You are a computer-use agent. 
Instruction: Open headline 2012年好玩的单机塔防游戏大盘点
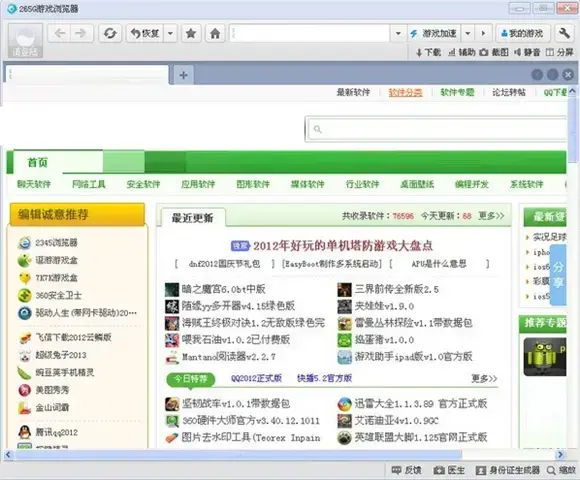click(x=343, y=246)
